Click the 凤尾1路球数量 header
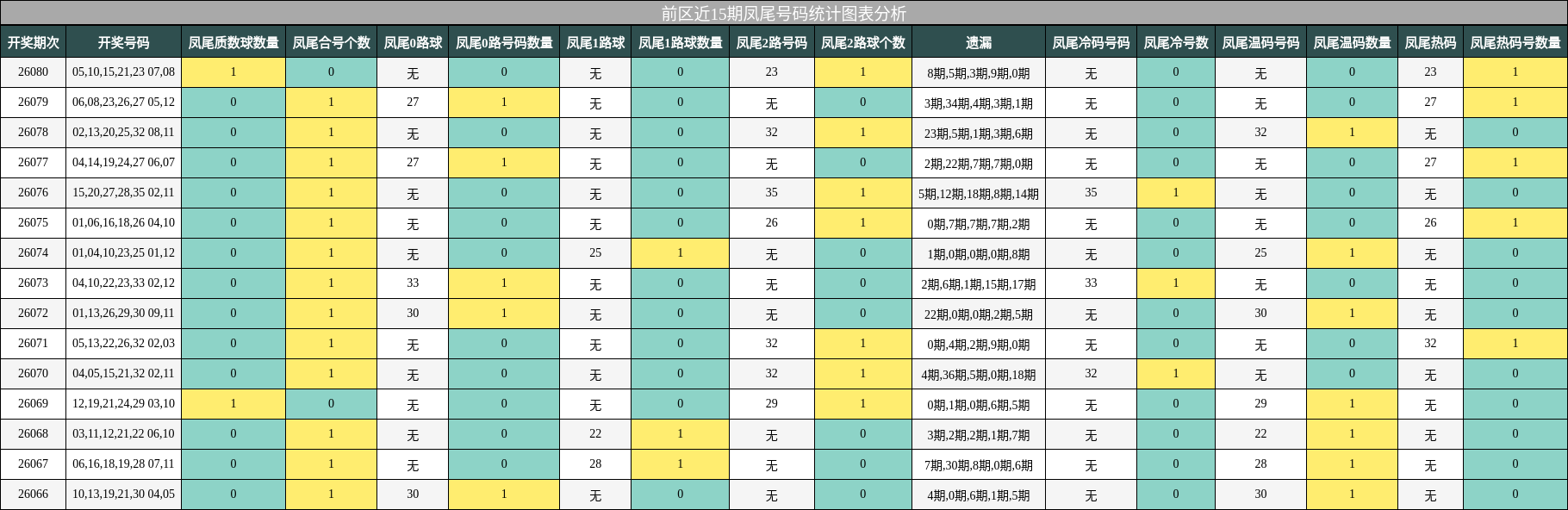This screenshot has height=510, width=1568. (x=680, y=42)
